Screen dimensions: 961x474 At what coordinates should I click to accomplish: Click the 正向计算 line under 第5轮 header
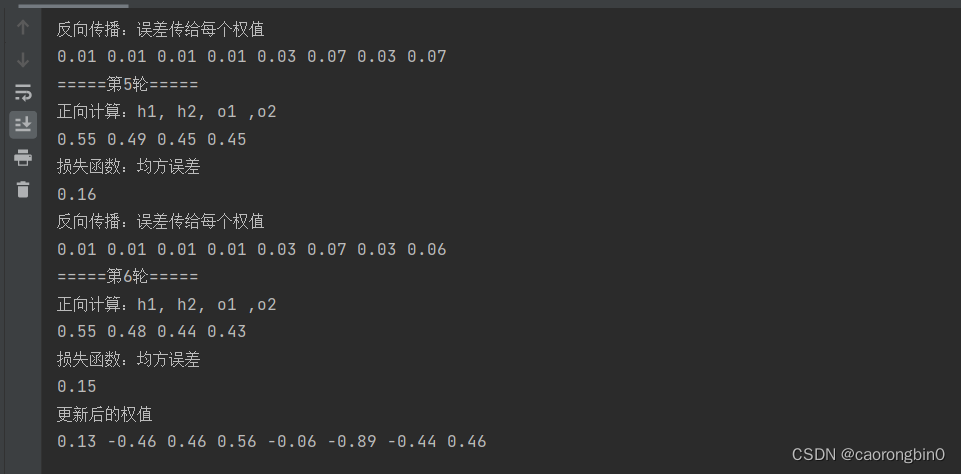(x=167, y=112)
